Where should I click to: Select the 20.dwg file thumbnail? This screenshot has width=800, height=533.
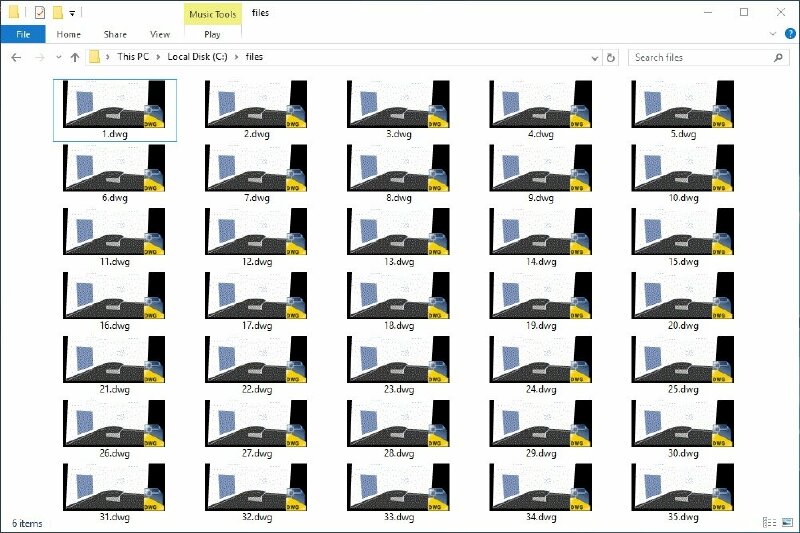click(683, 295)
